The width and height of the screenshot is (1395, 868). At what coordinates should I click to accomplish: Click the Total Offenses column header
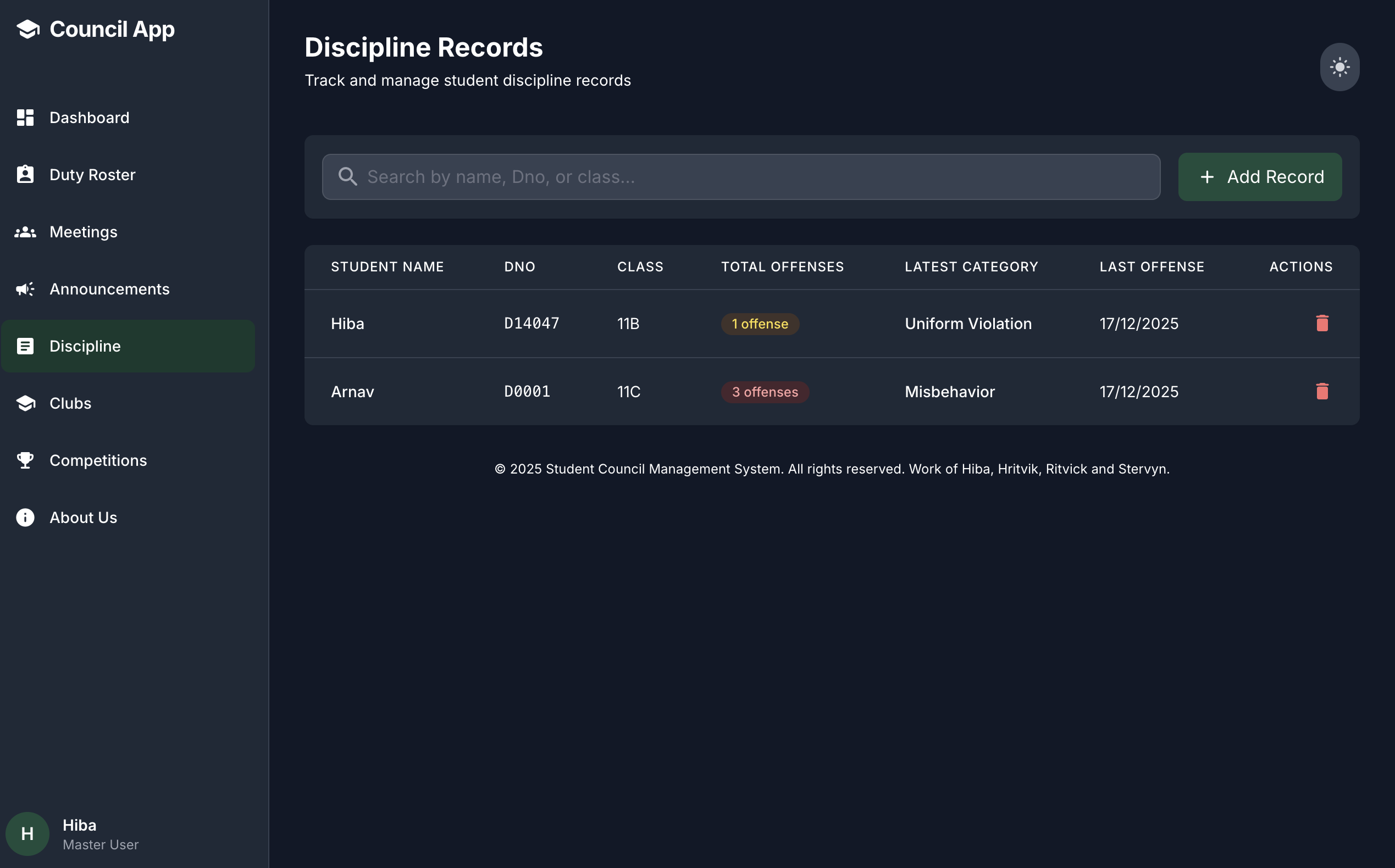tap(782, 267)
